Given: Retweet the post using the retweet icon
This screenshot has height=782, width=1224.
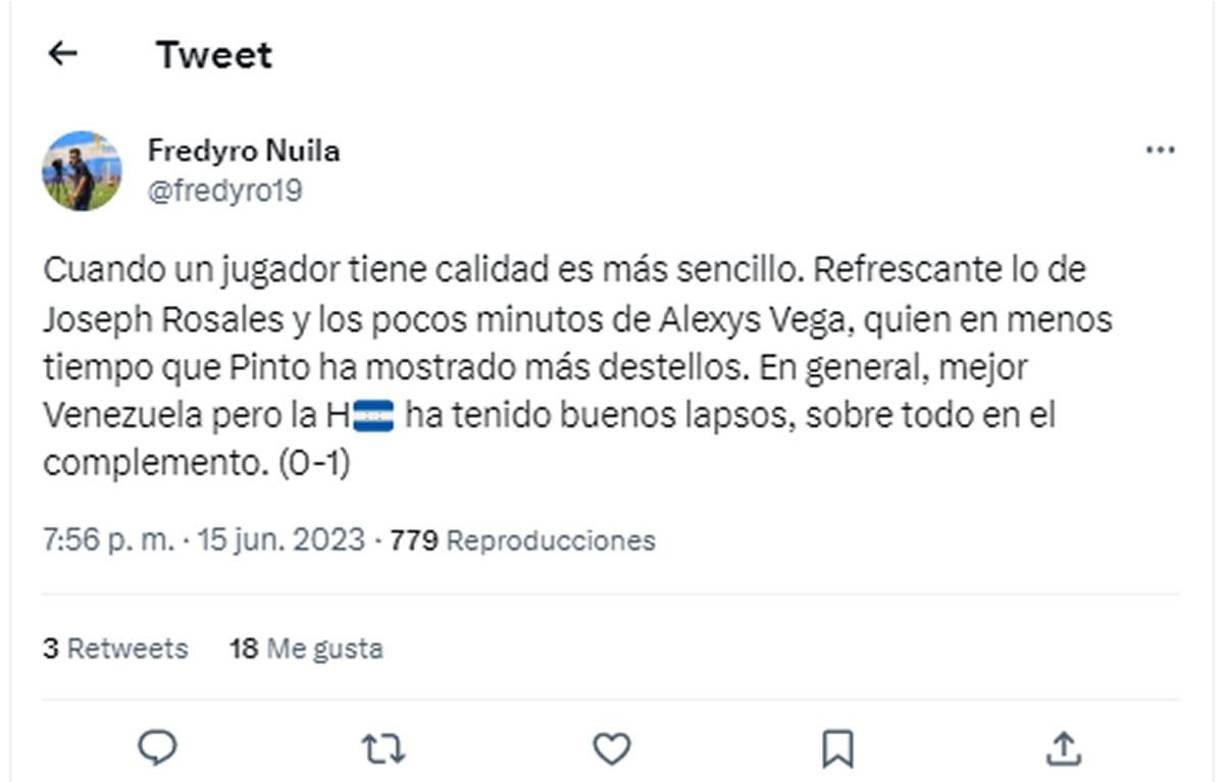Looking at the screenshot, I should pyautogui.click(x=385, y=744).
